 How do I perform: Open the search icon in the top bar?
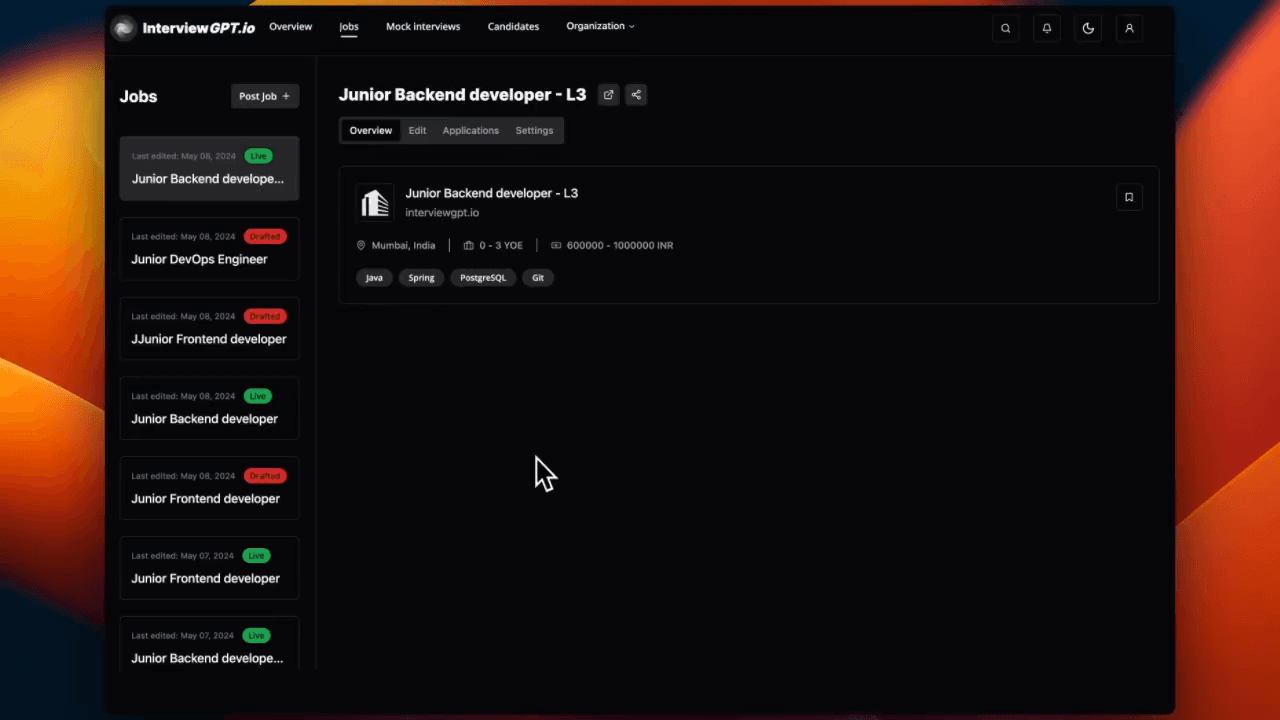(1005, 28)
